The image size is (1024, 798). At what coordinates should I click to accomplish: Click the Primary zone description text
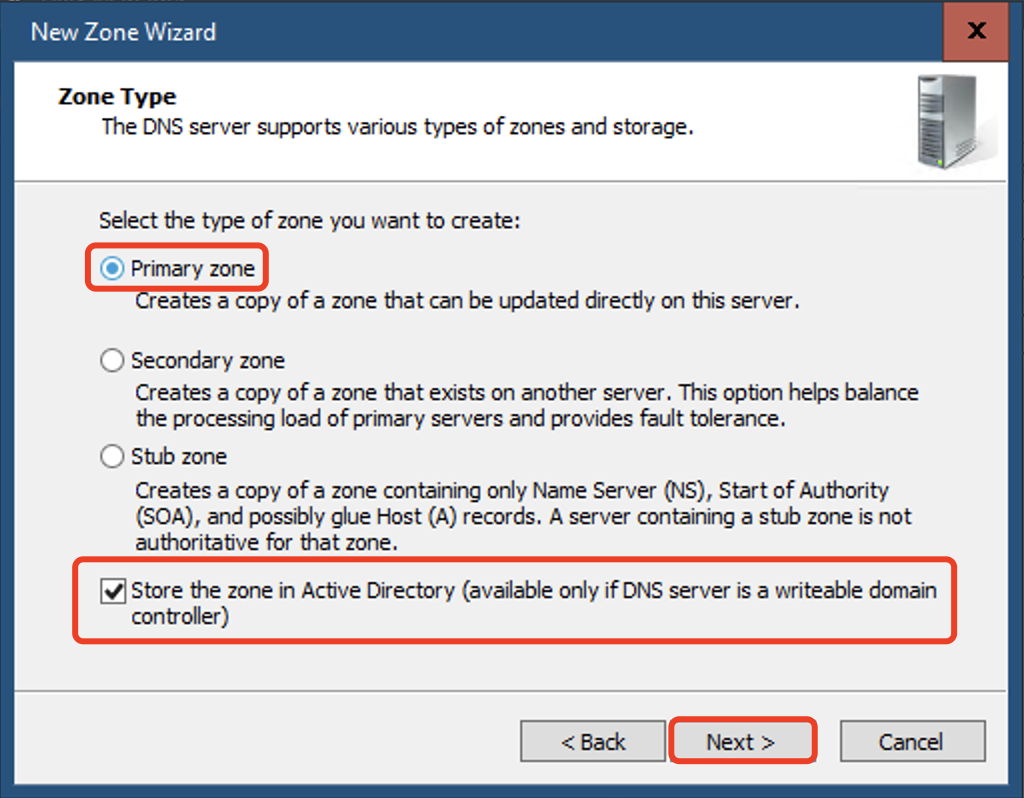pyautogui.click(x=467, y=301)
